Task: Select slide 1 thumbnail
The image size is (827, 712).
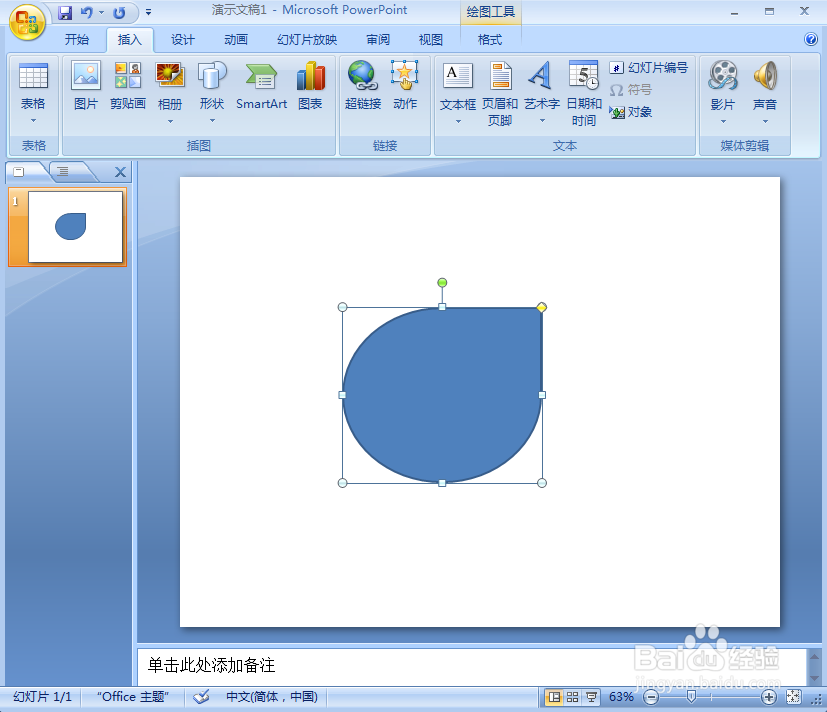Action: click(x=75, y=227)
